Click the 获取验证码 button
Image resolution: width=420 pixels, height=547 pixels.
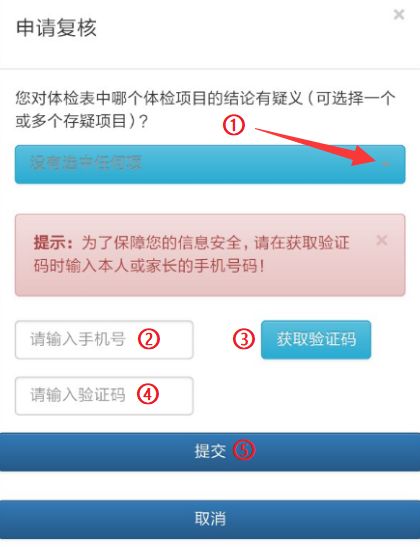point(316,339)
